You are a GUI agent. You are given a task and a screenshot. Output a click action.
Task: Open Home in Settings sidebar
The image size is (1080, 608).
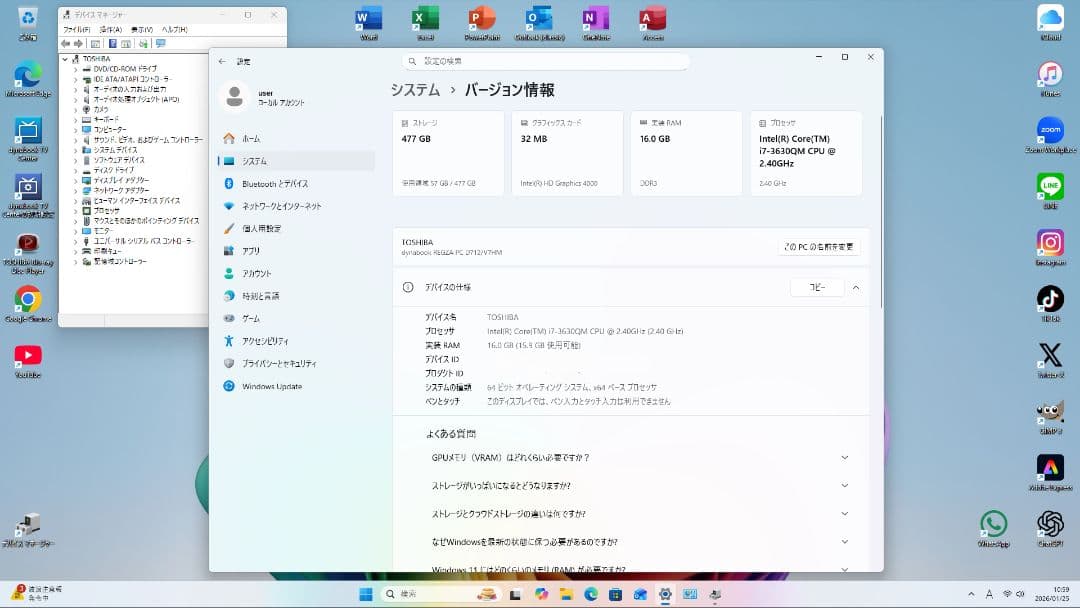(296, 138)
